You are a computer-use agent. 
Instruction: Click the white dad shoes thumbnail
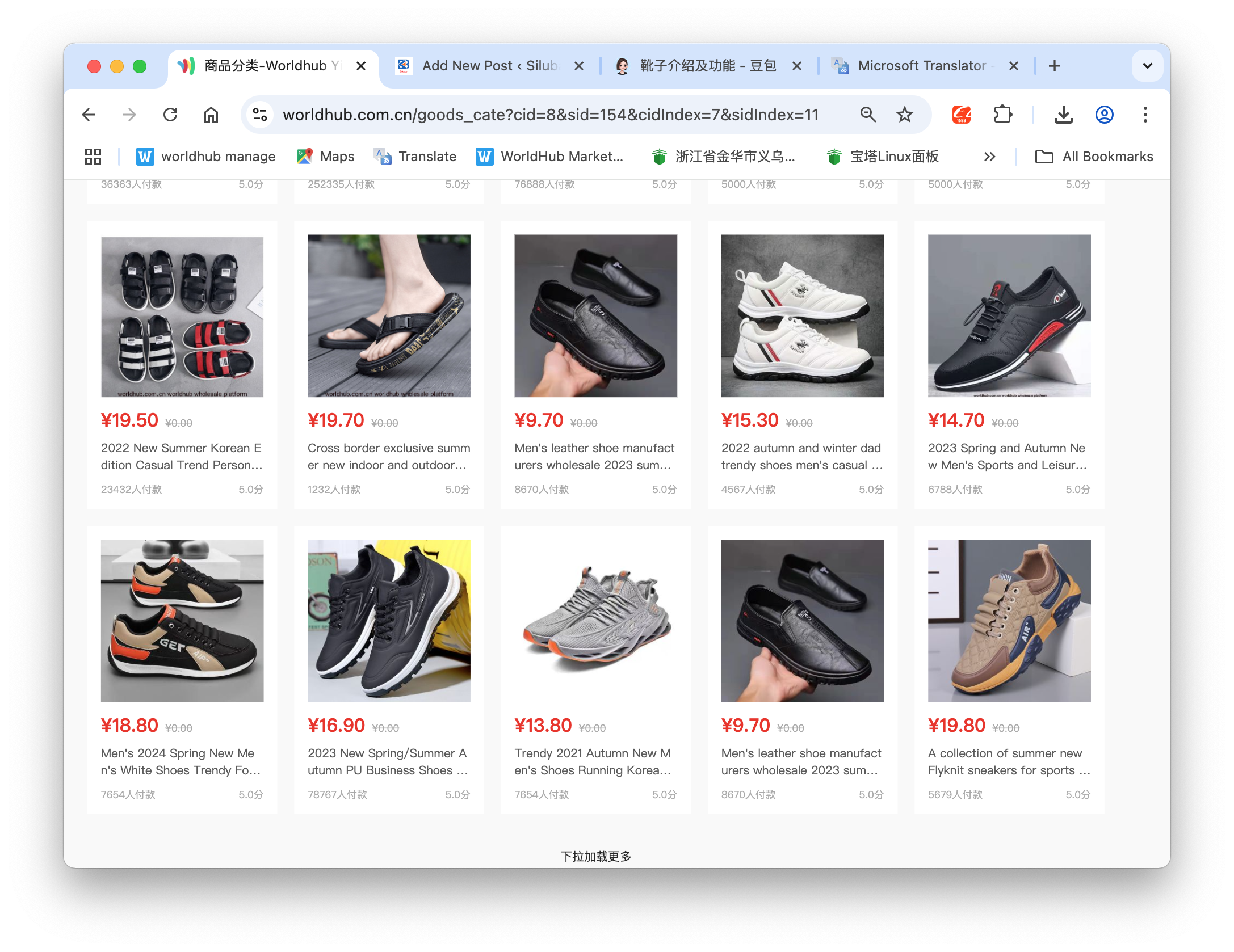point(802,316)
